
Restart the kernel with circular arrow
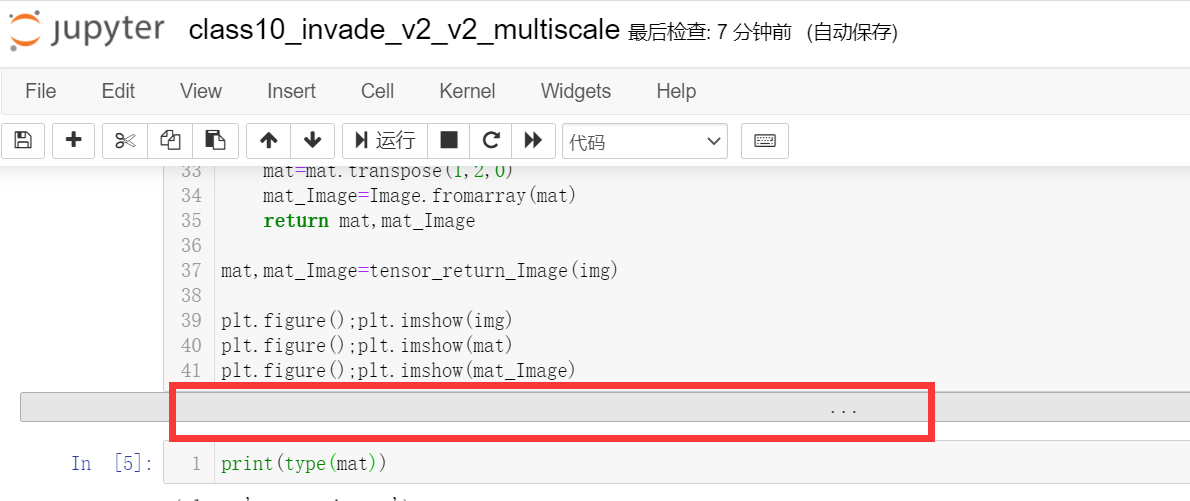click(x=490, y=141)
